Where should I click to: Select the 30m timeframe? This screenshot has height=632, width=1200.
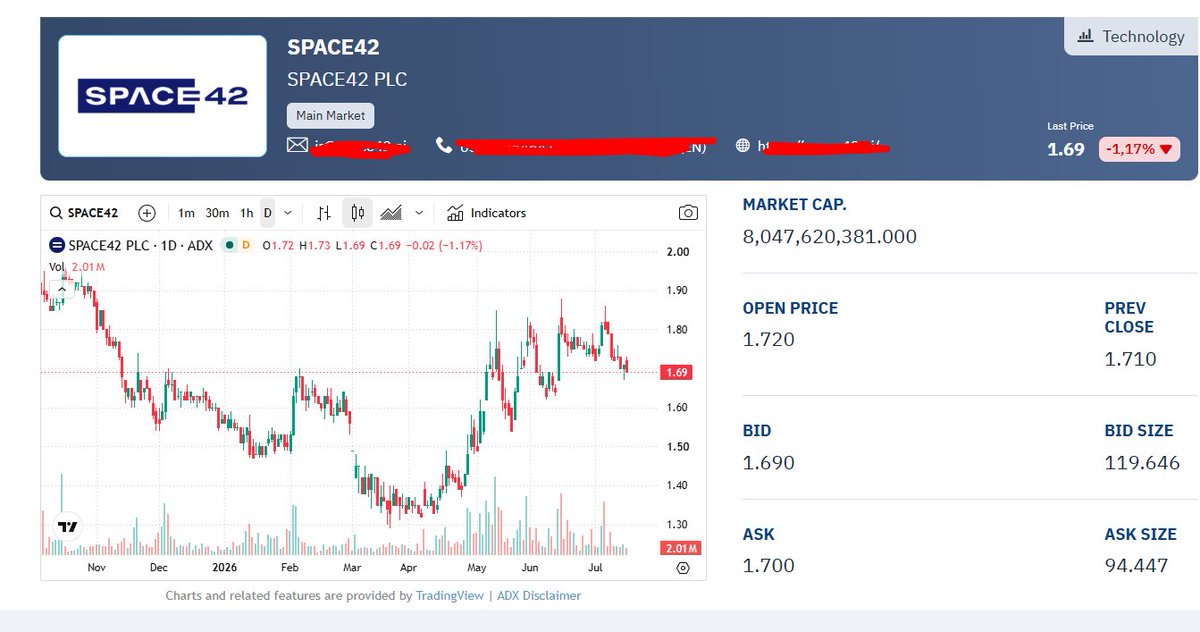click(x=217, y=213)
